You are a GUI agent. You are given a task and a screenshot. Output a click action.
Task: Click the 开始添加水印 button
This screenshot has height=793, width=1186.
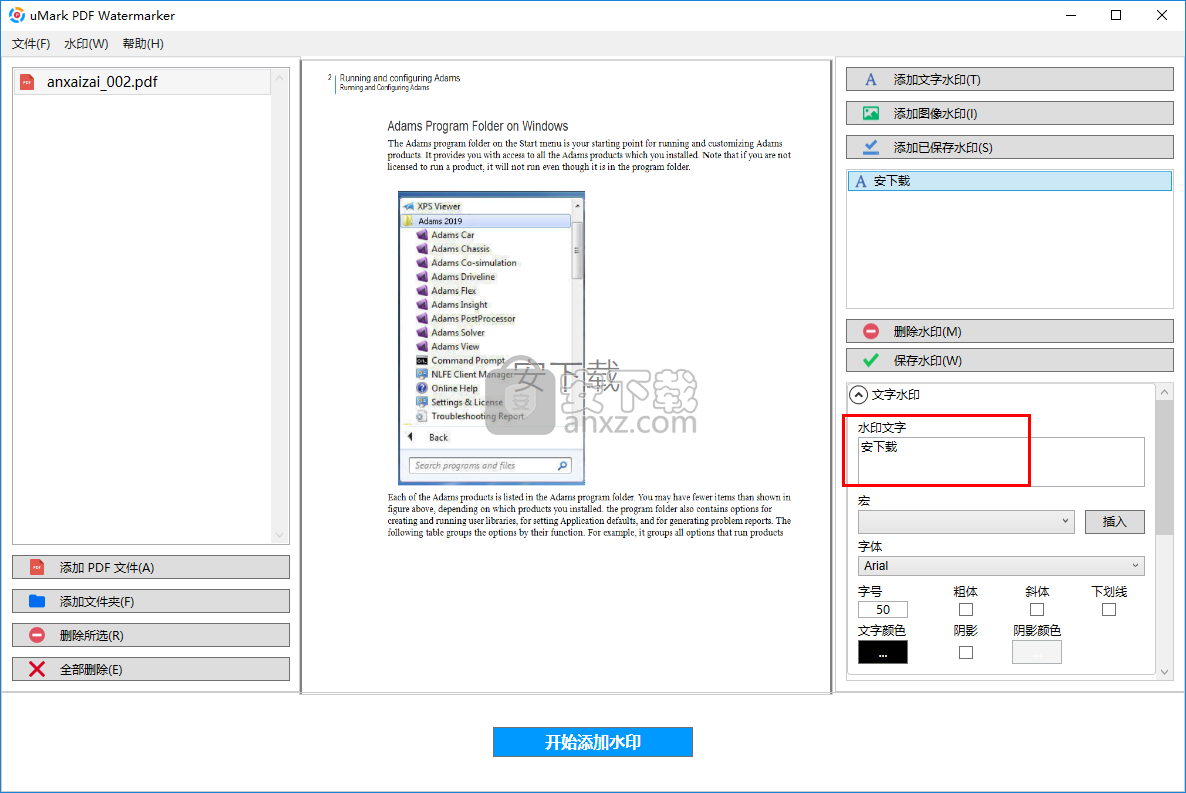click(592, 742)
